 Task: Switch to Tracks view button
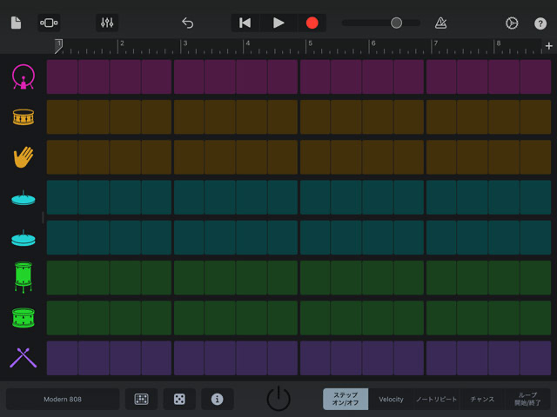click(49, 23)
